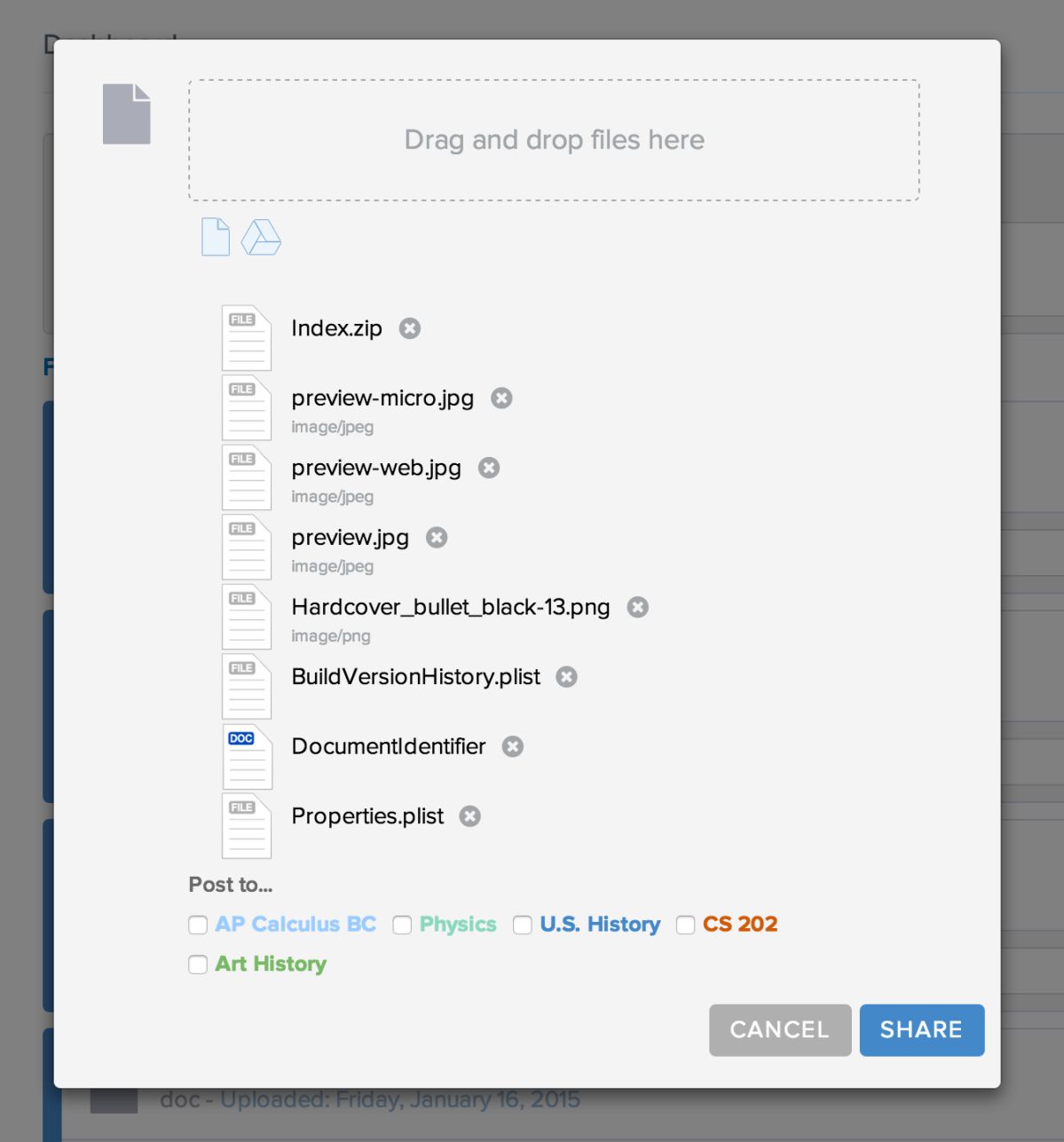Screen dimensions: 1064x1142
Task: Select the preview.jpg file name
Action: pos(350,538)
